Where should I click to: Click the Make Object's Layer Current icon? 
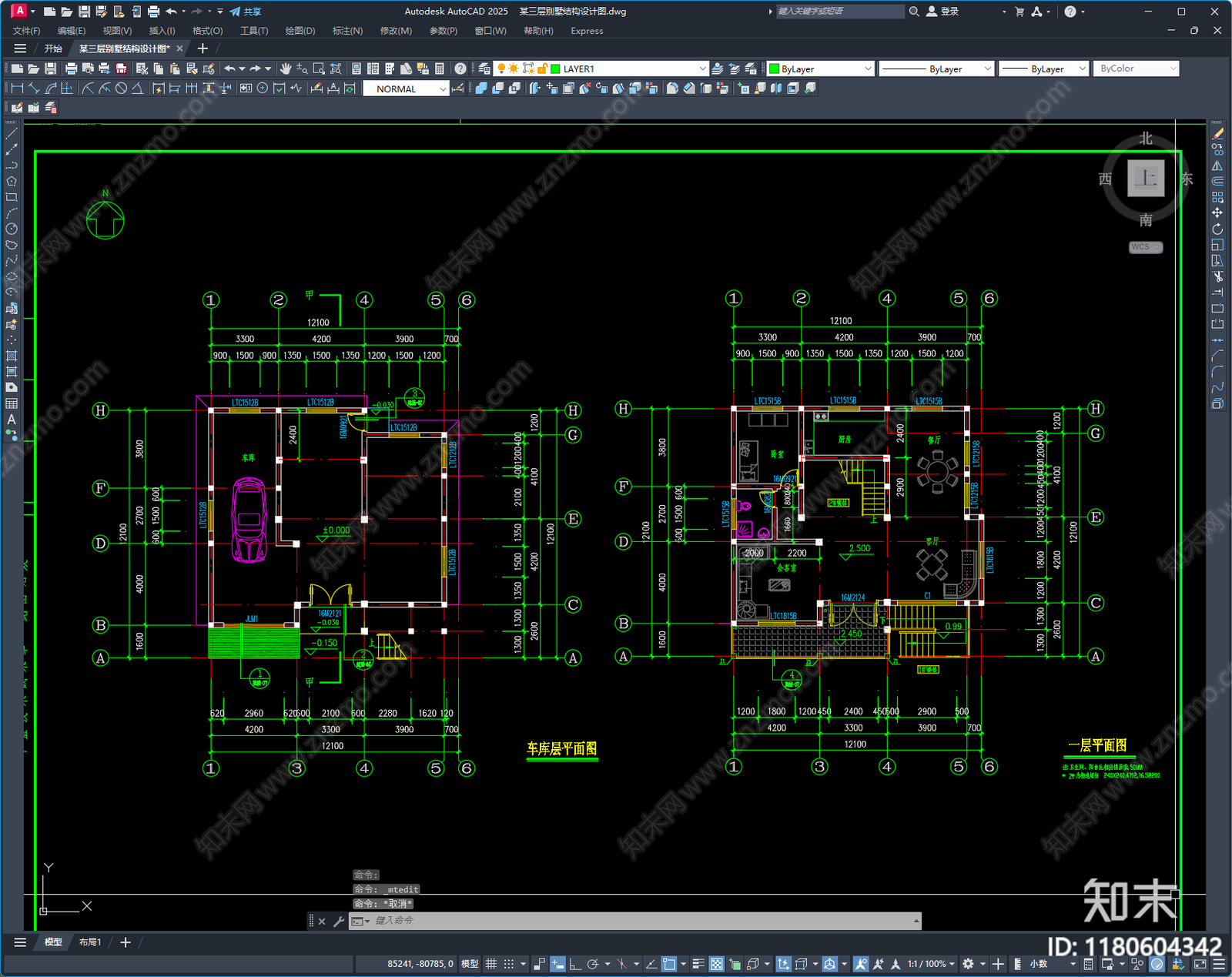[718, 69]
